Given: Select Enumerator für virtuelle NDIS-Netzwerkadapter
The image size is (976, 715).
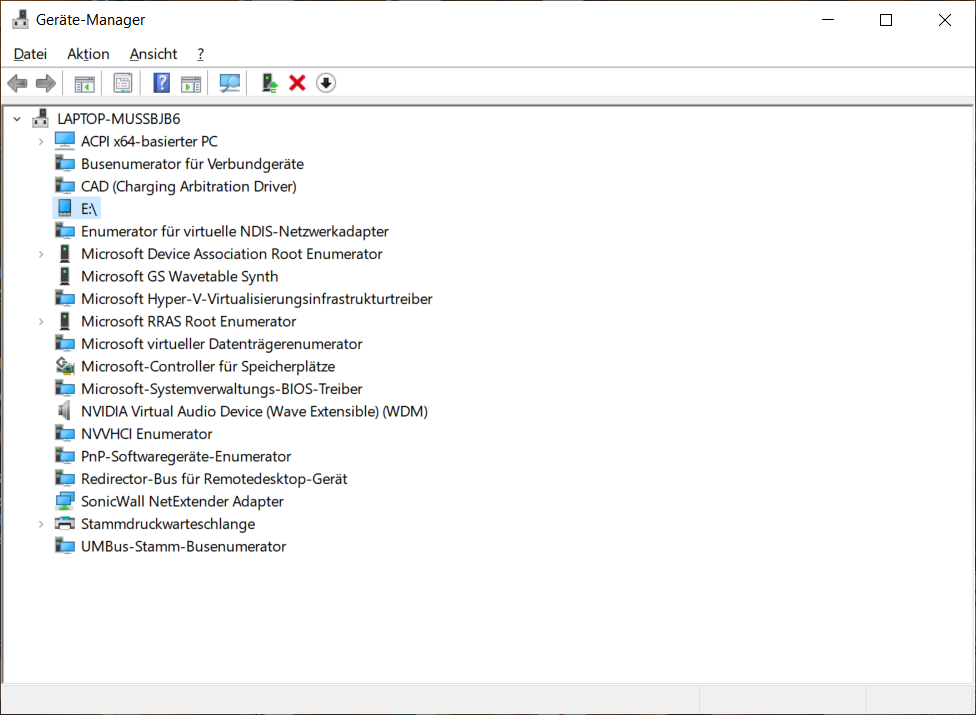Looking at the screenshot, I should (x=235, y=231).
